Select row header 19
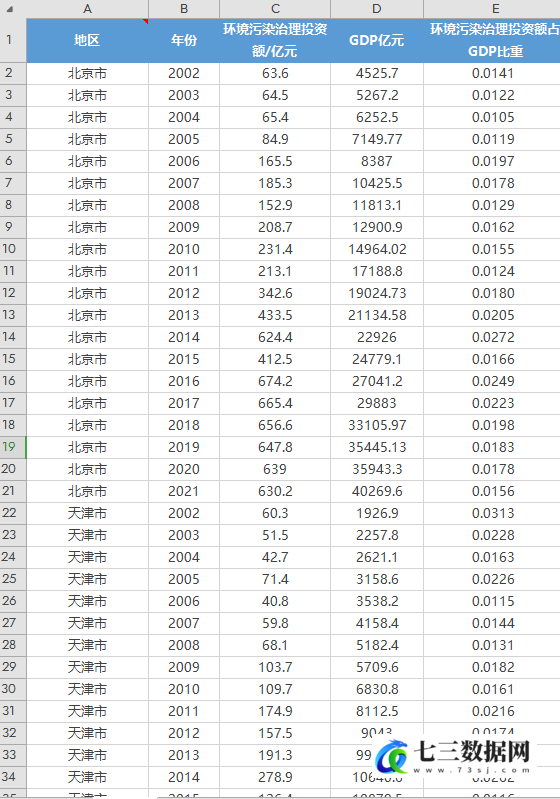Image resolution: width=560 pixels, height=799 pixels. click(13, 447)
